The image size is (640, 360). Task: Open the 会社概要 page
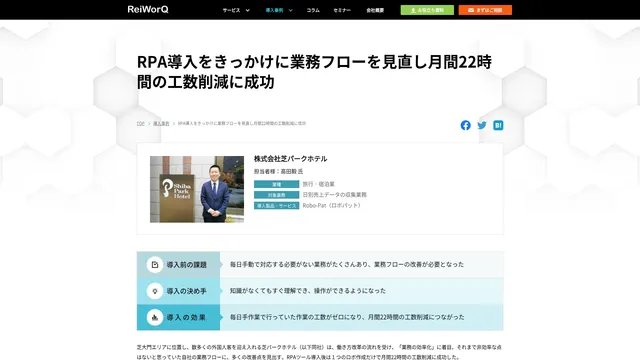tap(375, 10)
